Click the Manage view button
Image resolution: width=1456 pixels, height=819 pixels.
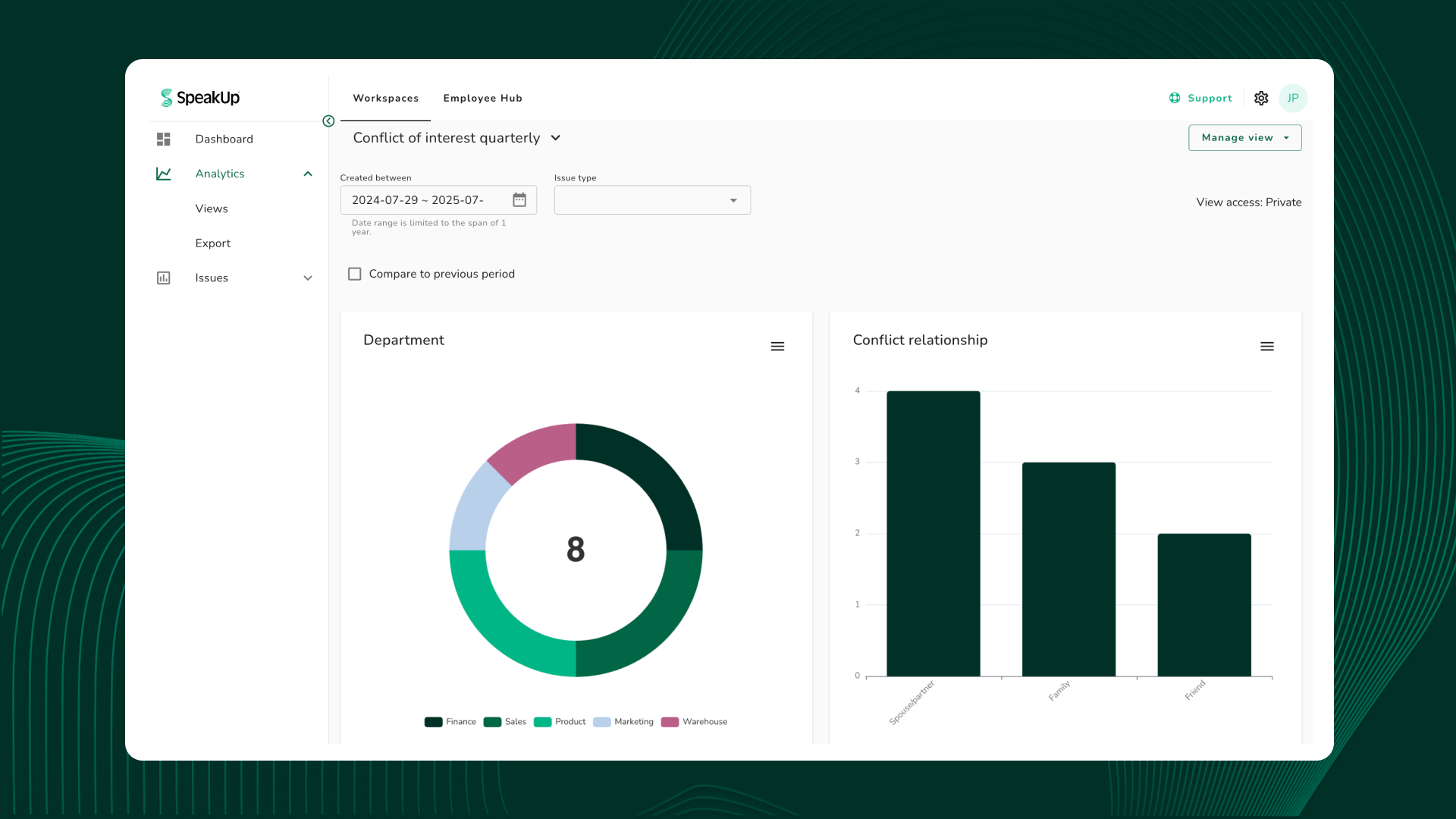[x=1244, y=138]
